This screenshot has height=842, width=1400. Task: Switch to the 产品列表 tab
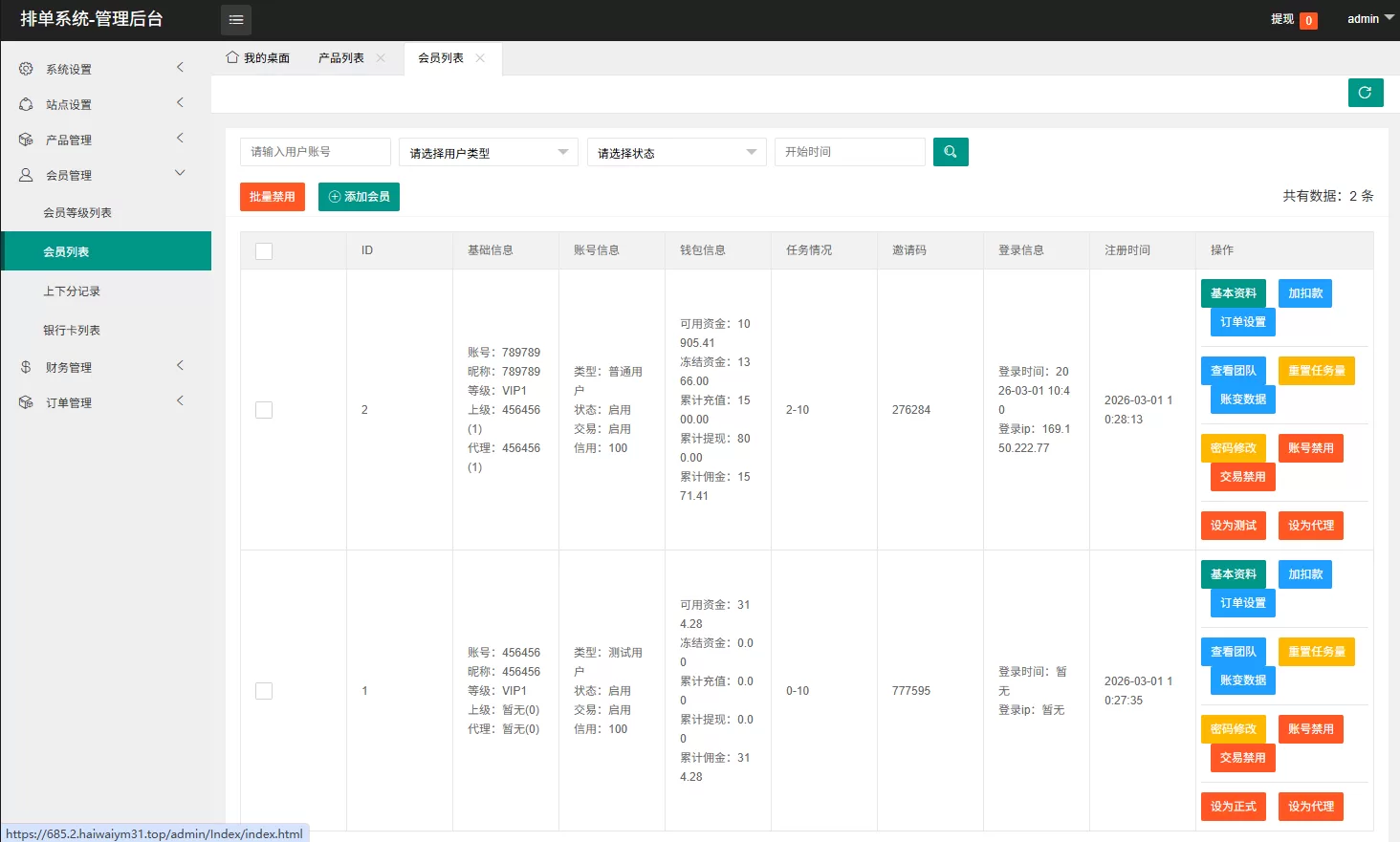coord(340,57)
